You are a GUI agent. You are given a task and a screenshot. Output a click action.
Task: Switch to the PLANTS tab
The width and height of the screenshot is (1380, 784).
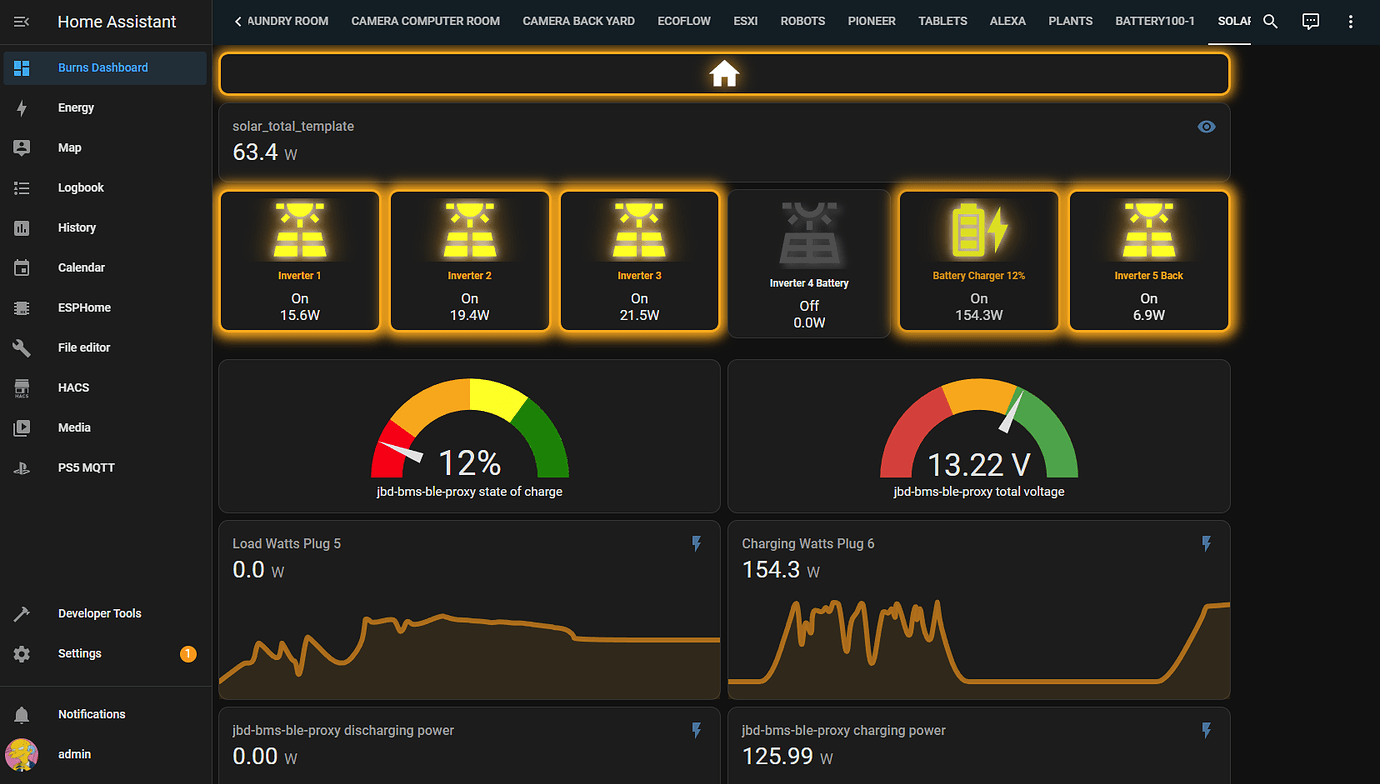pos(1070,20)
